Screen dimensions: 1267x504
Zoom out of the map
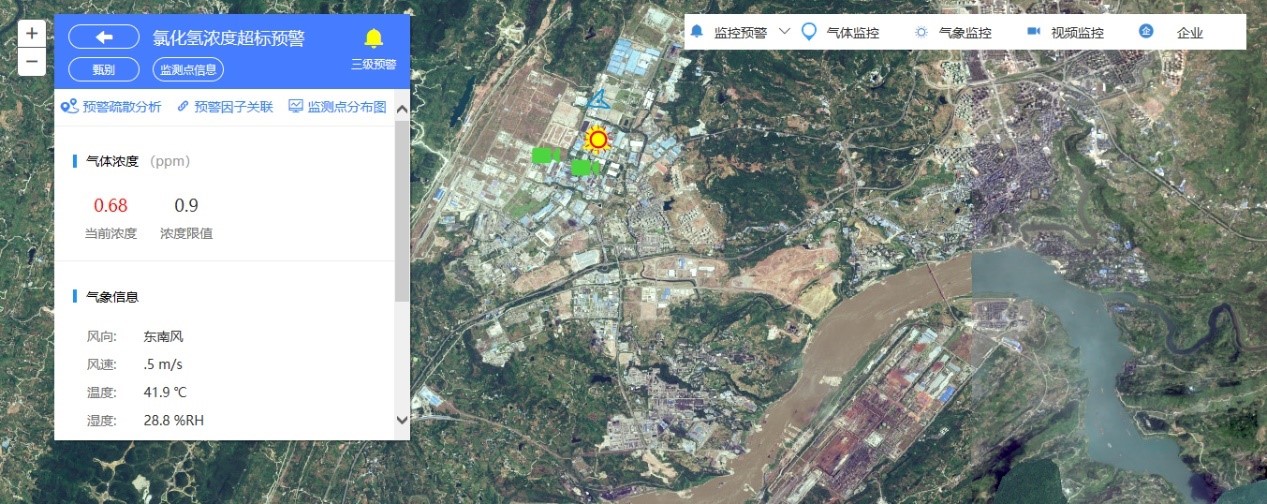tap(32, 61)
